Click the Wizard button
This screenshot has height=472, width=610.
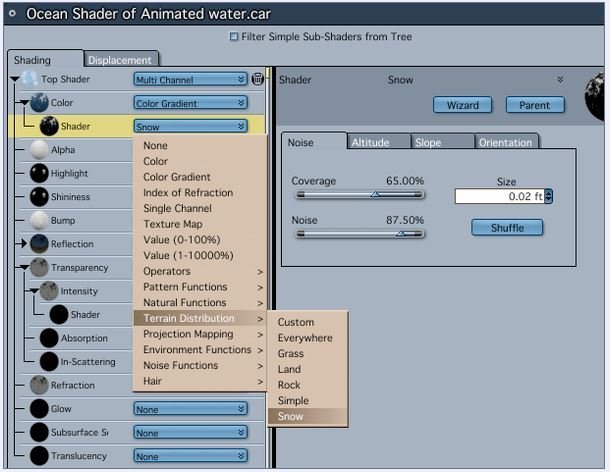(x=463, y=105)
